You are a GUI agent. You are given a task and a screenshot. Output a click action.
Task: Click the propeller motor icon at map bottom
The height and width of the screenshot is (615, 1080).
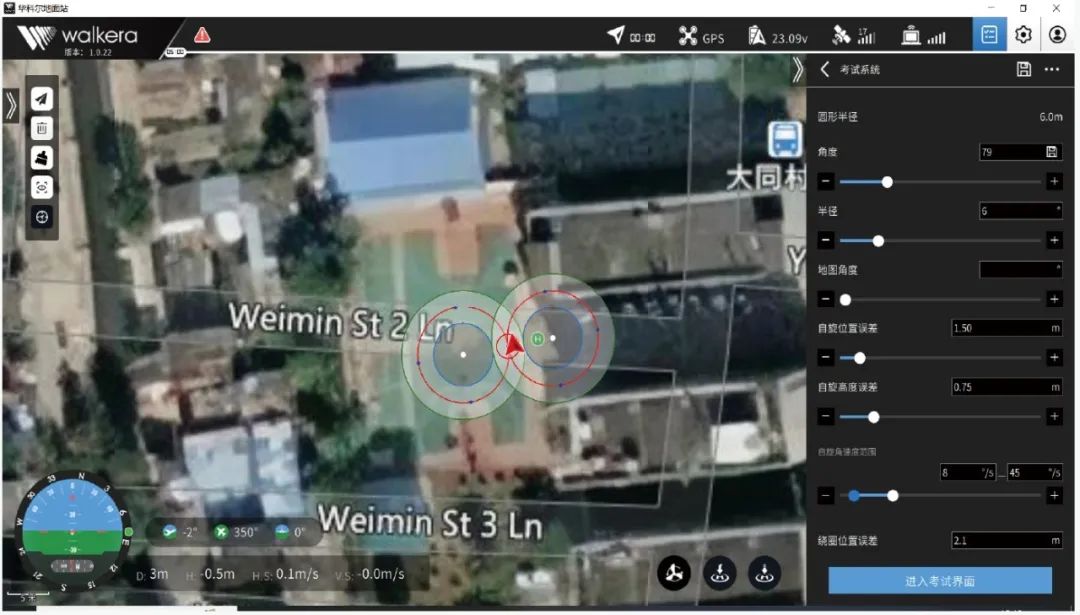click(x=674, y=573)
